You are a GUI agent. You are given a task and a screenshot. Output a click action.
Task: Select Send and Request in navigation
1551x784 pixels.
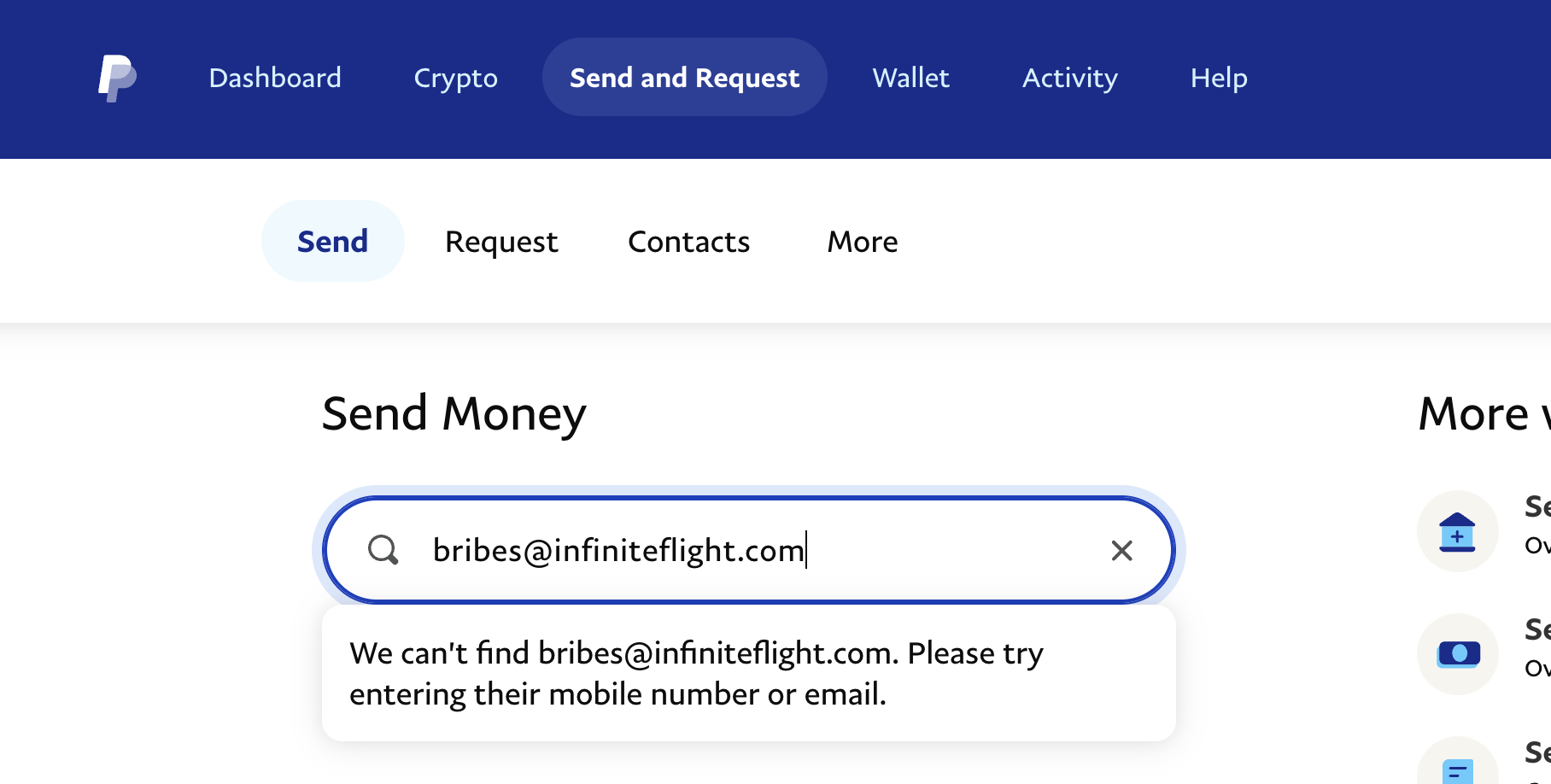click(684, 78)
